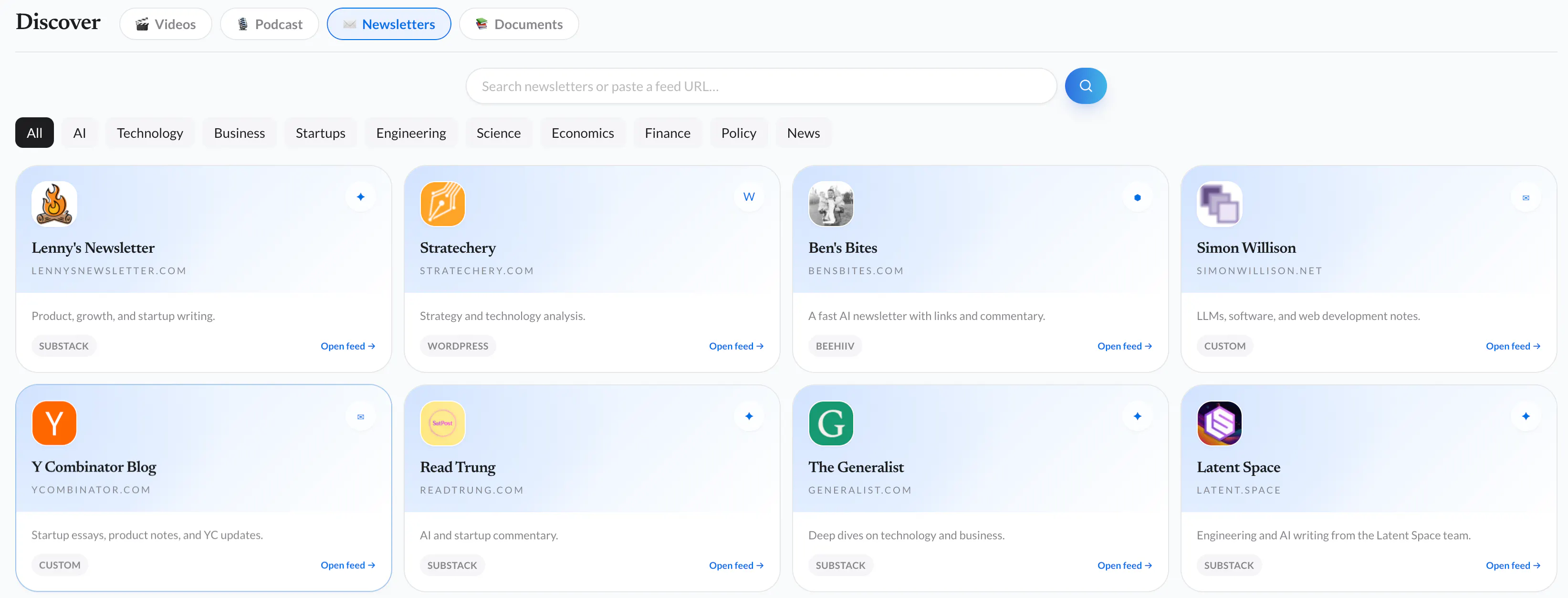1568x598 pixels.
Task: Open Lenny's Newsletter flame logo
Action: pyautogui.click(x=54, y=204)
